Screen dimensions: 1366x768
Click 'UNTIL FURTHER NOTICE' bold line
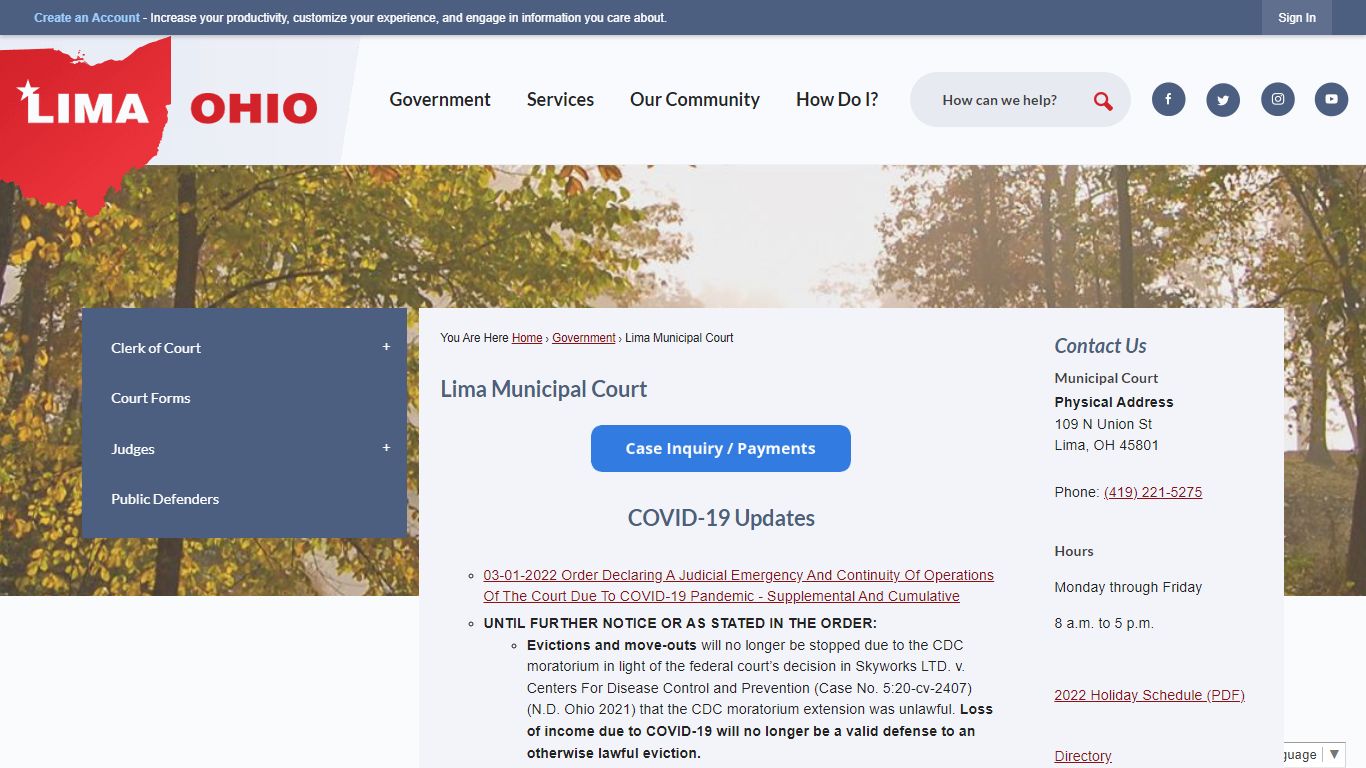(x=680, y=623)
